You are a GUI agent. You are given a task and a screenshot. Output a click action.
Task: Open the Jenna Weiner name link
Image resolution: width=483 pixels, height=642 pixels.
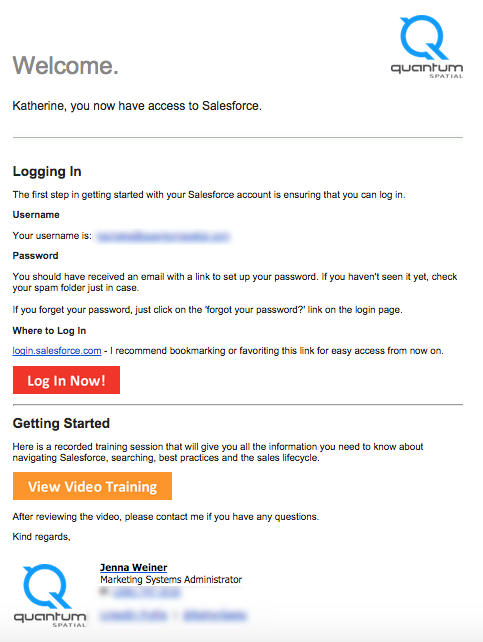[x=133, y=567]
